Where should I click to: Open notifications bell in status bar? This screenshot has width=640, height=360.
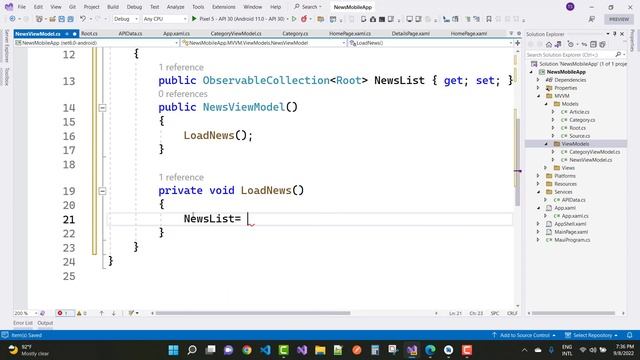pos(630,335)
